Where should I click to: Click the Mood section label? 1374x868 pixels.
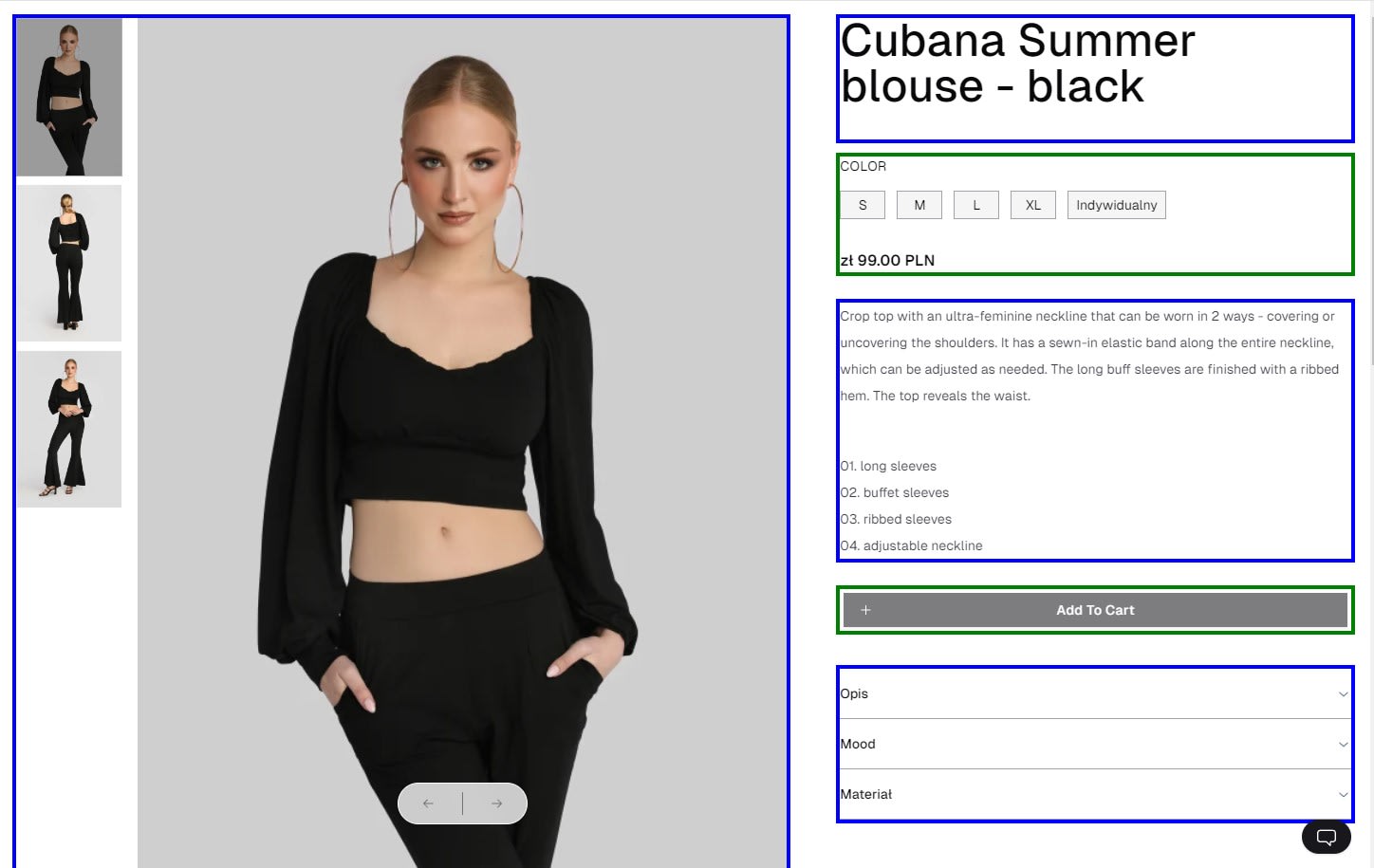[x=858, y=744]
